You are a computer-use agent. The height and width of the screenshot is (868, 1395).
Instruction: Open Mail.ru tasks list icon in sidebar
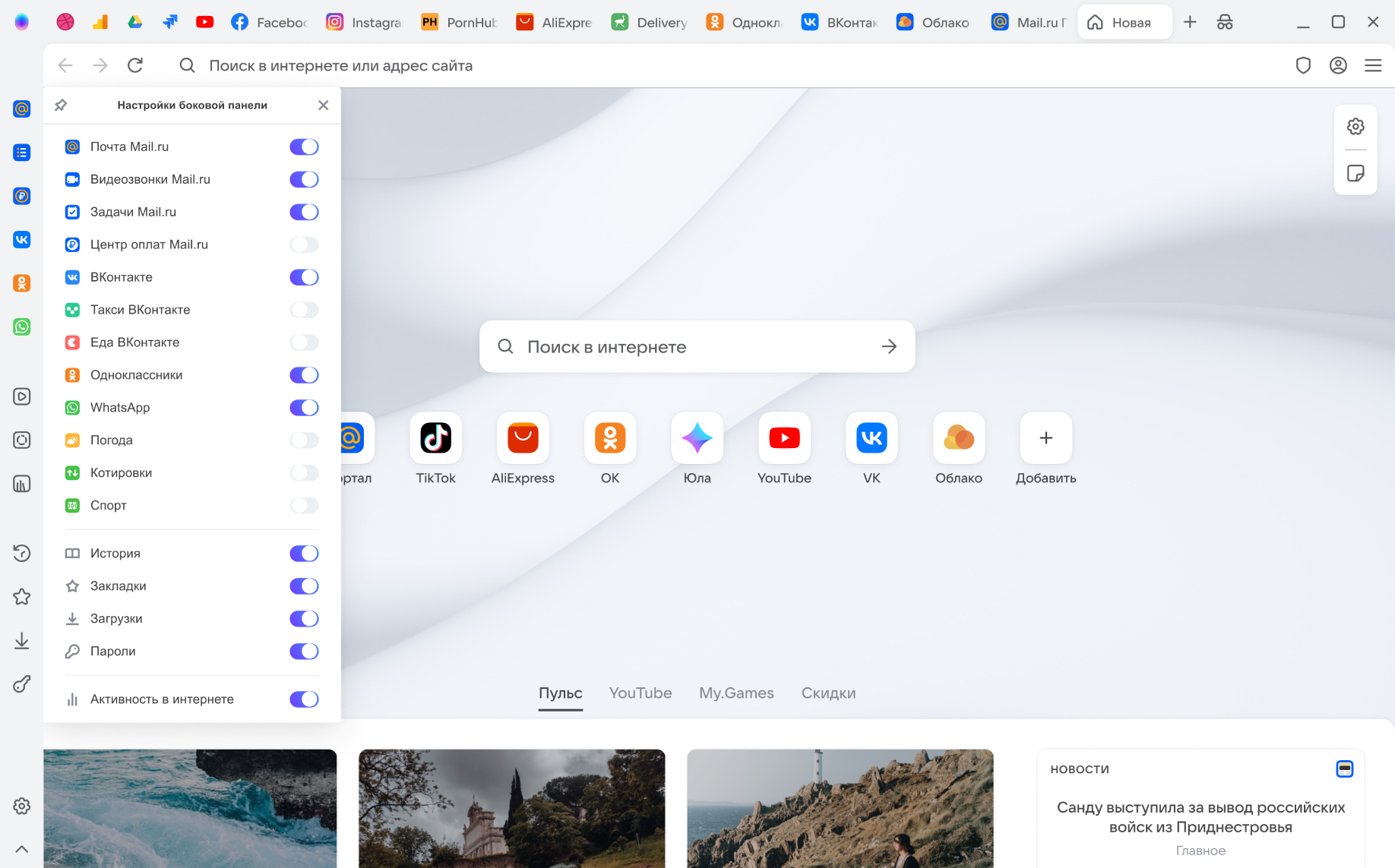(x=22, y=153)
